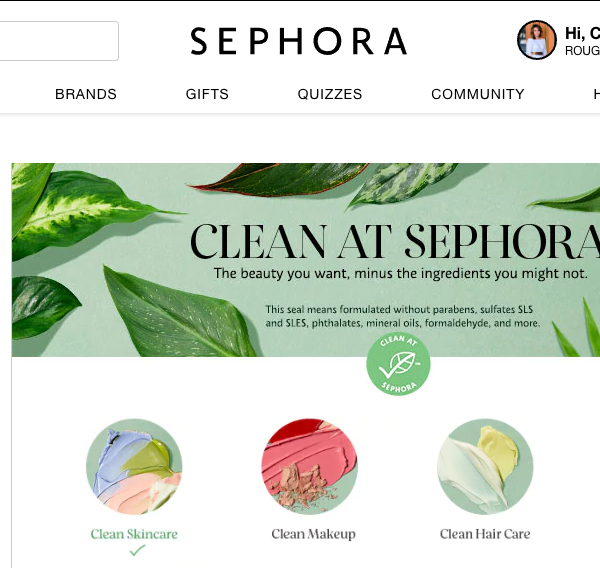This screenshot has height=568, width=600.
Task: Open the user profile avatar
Action: coord(536,40)
